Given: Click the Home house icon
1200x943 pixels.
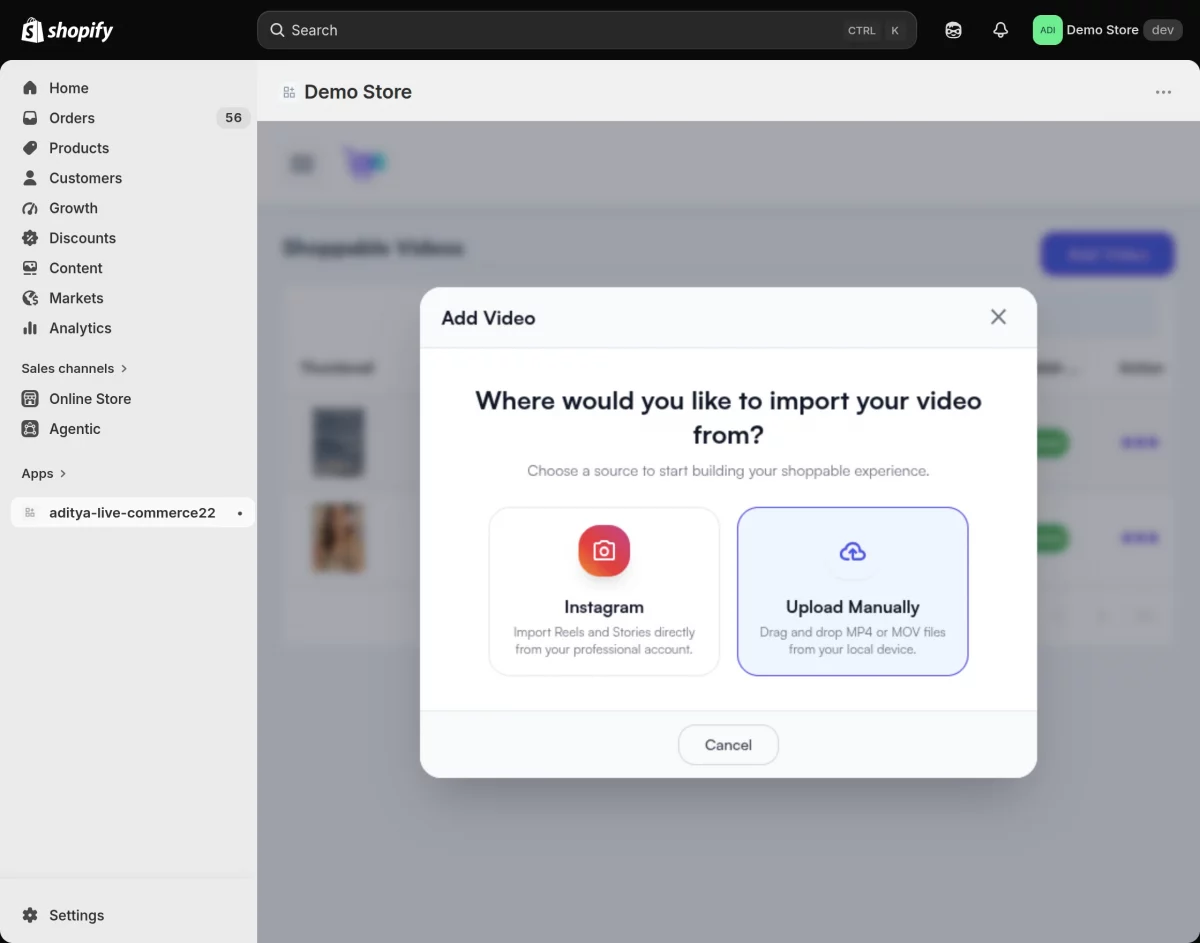Looking at the screenshot, I should coord(30,88).
